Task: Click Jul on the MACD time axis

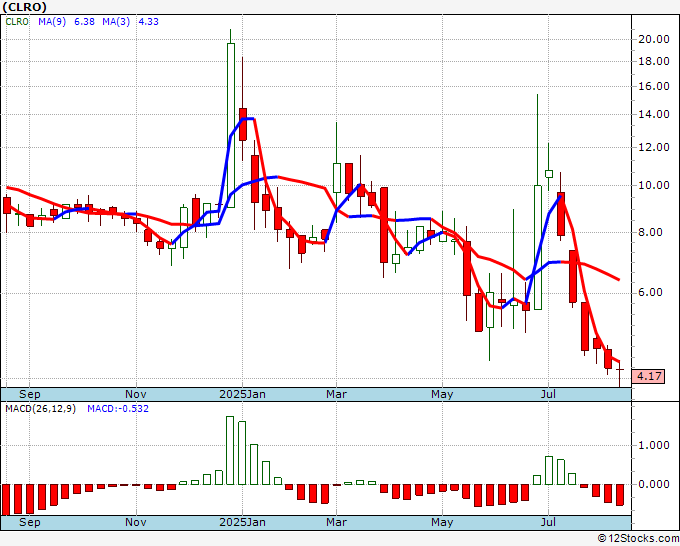Action: coord(549,522)
